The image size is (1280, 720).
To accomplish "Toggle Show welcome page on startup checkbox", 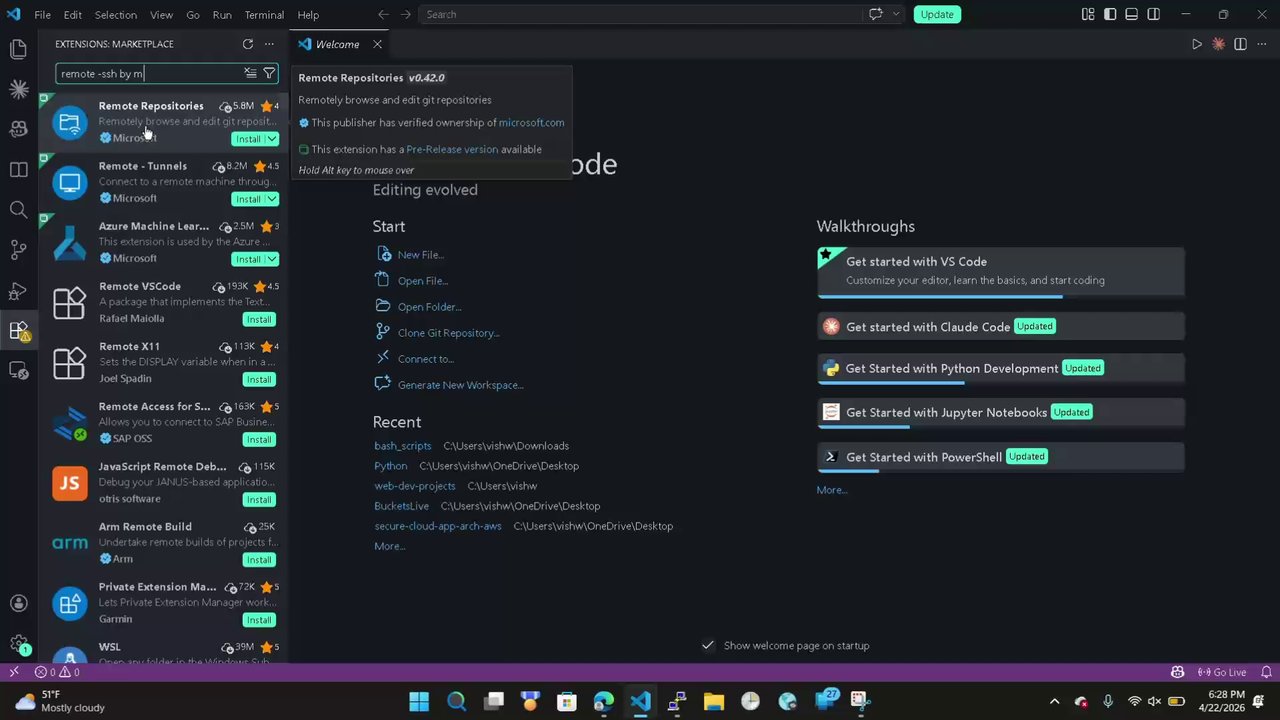I will [708, 645].
